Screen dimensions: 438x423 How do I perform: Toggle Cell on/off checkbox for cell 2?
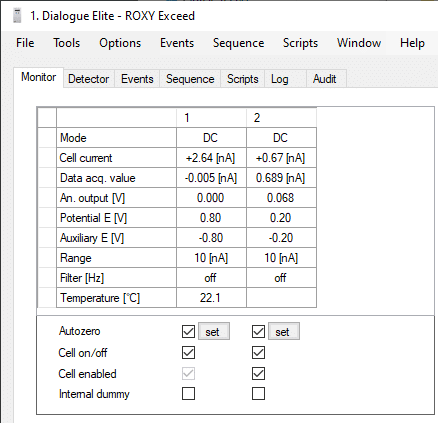[x=258, y=352]
